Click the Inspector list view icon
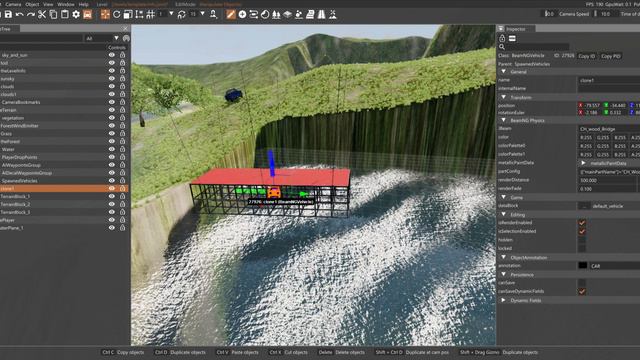Screen dimensions: 640x360 click(512, 38)
